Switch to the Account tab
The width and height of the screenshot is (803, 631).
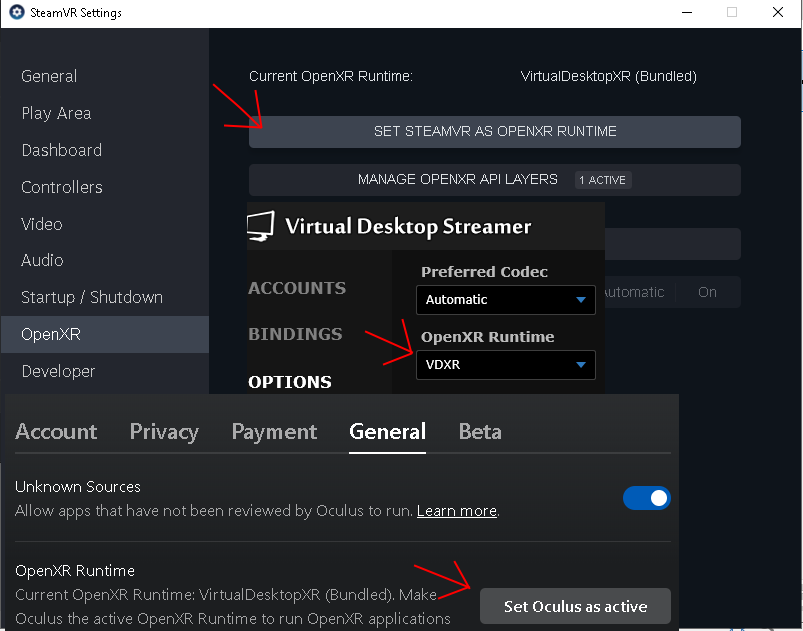click(55, 431)
